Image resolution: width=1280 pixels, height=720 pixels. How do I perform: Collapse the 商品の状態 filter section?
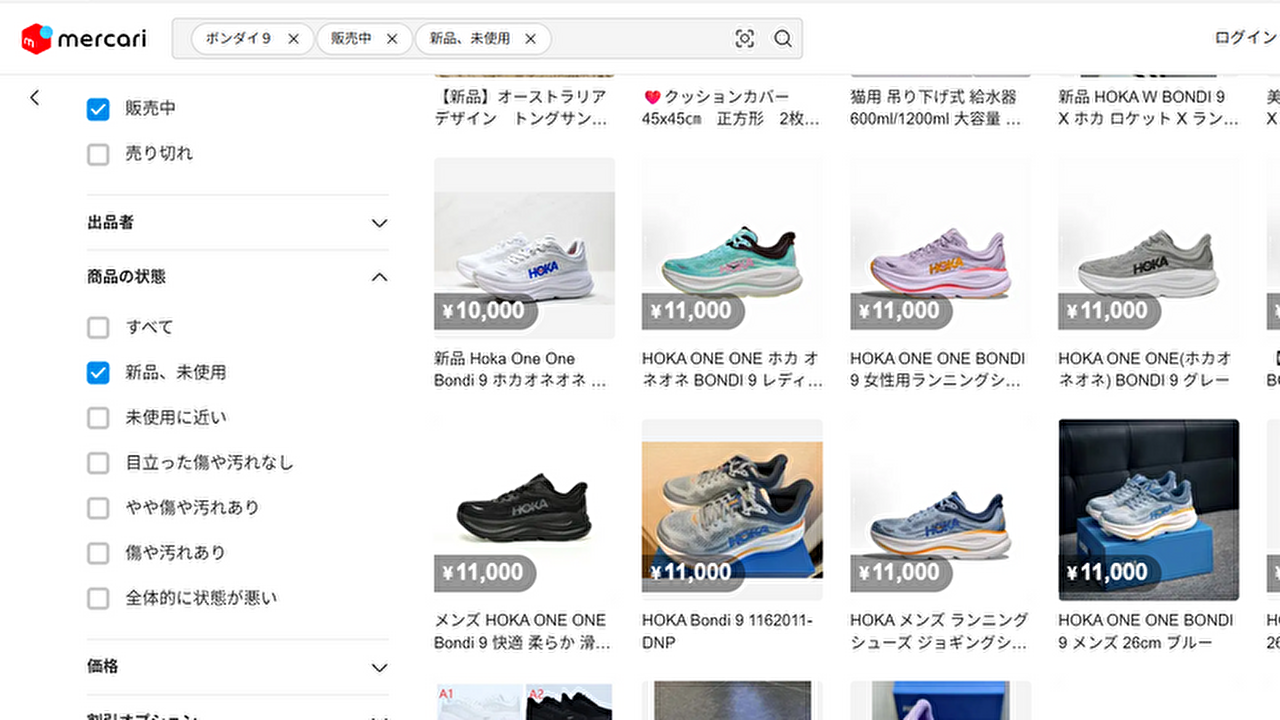(379, 277)
